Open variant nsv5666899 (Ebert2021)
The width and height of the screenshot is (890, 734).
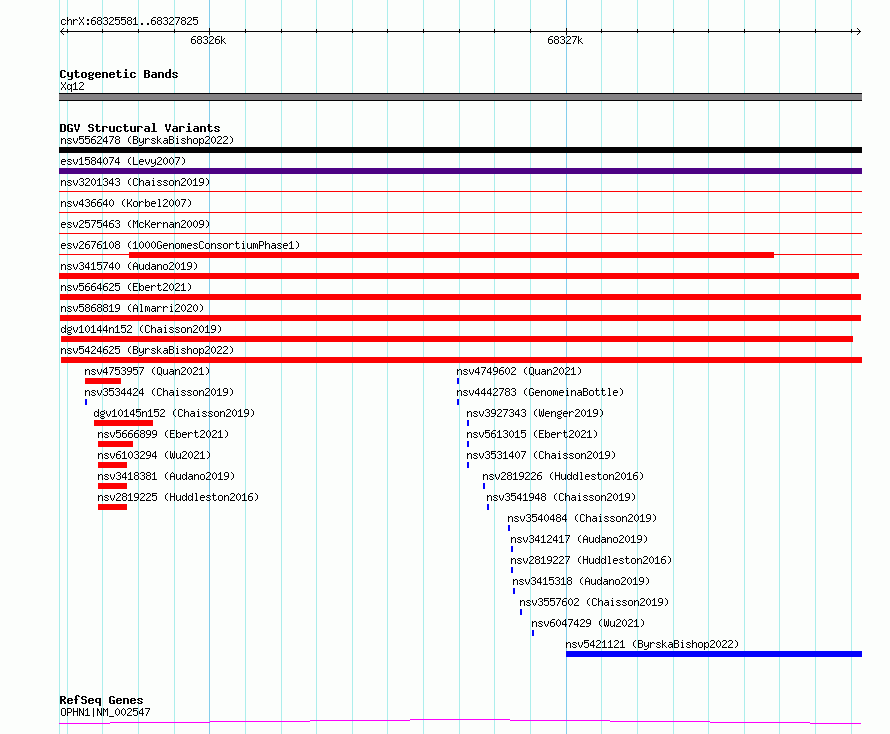pos(163,434)
